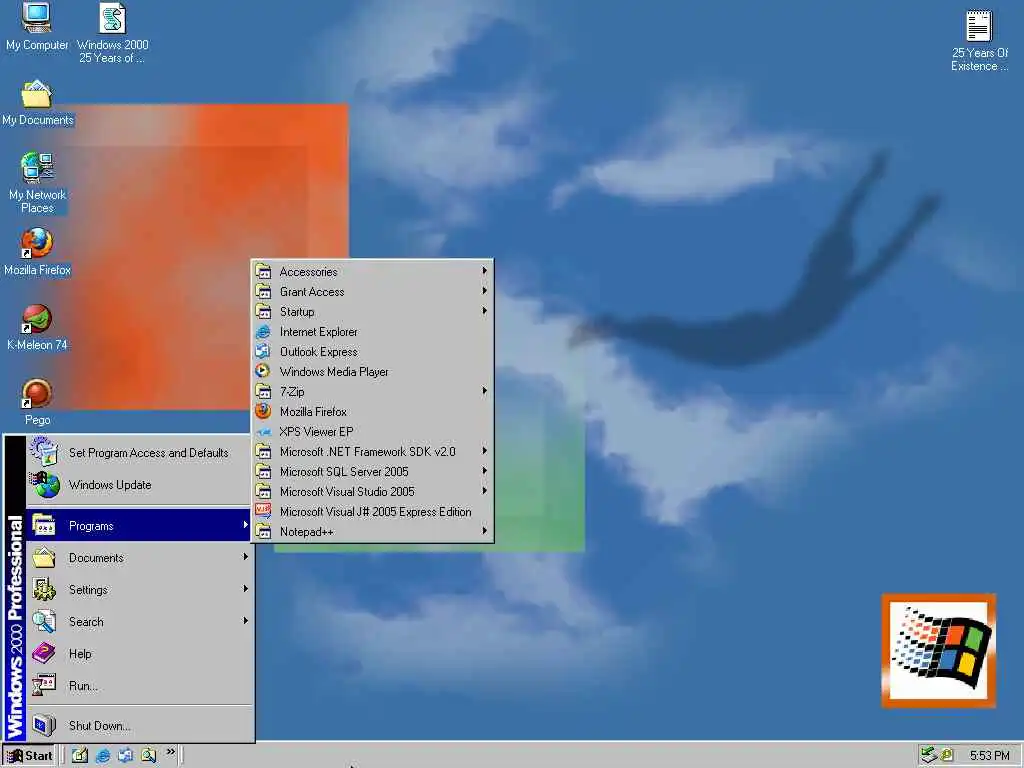Click the Internet Explorer icon in Programs menu

[x=263, y=332]
